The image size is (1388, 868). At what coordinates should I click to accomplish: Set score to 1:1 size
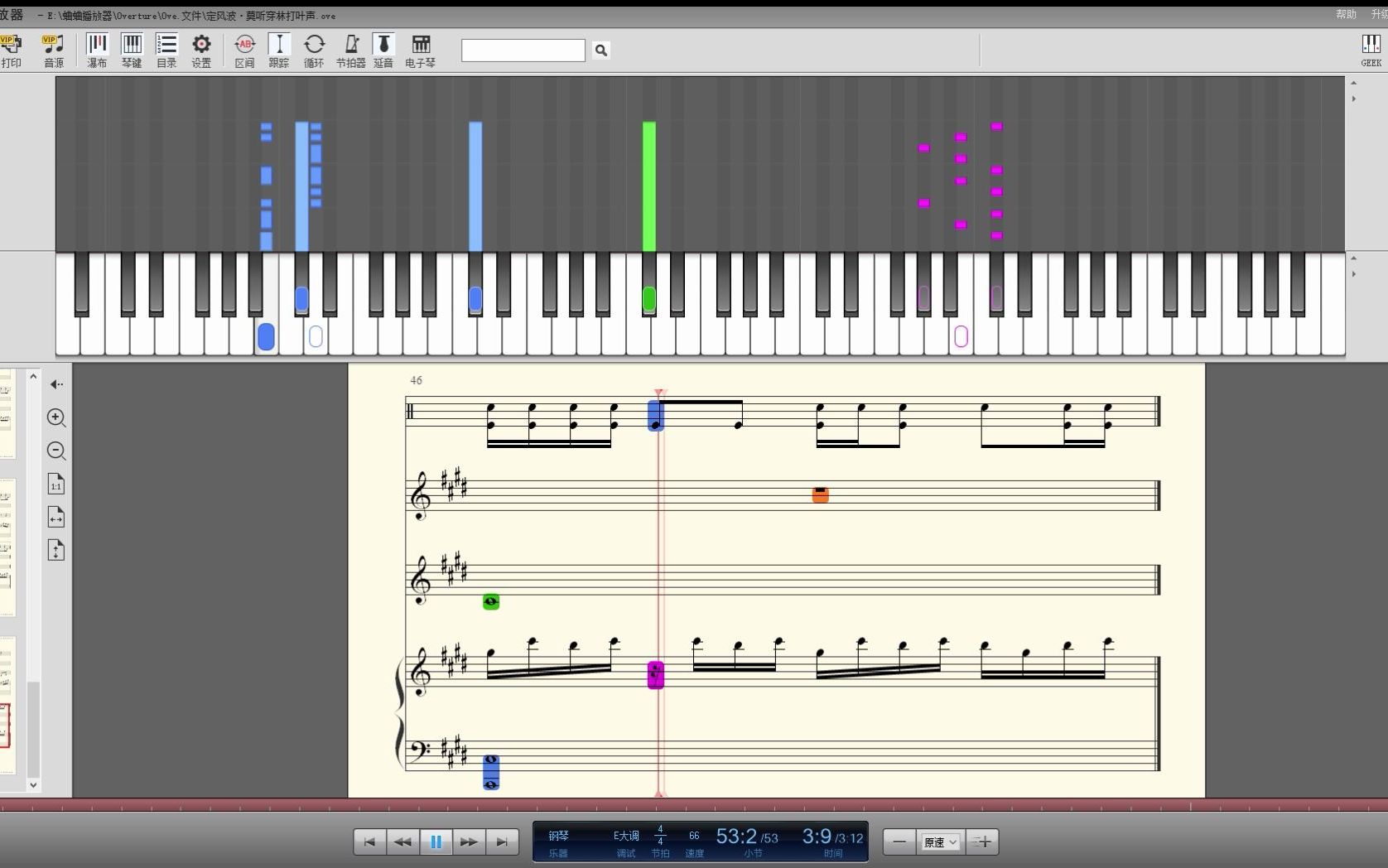tap(56, 485)
